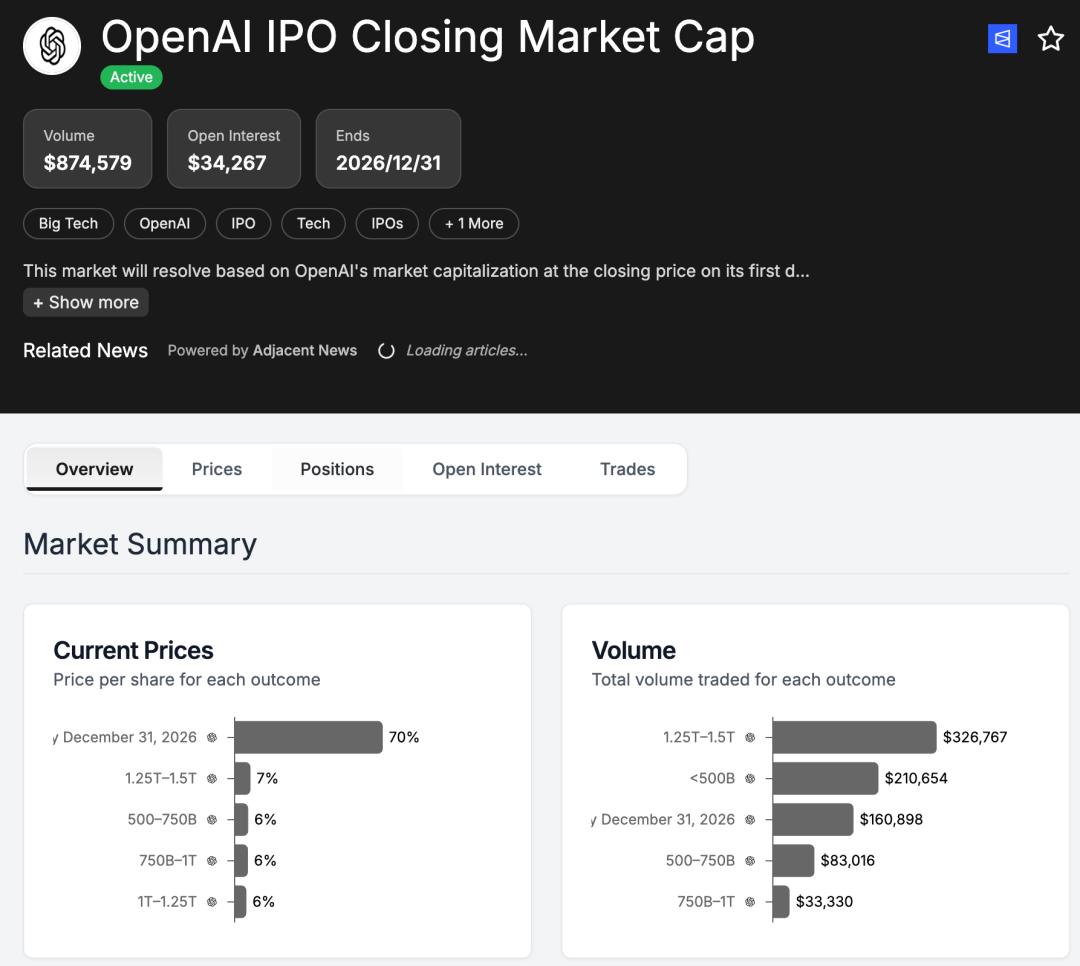Open the Adjacent News link

click(x=305, y=350)
